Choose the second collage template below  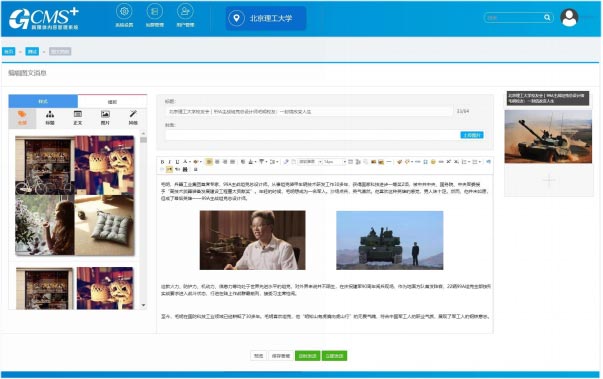point(75,288)
